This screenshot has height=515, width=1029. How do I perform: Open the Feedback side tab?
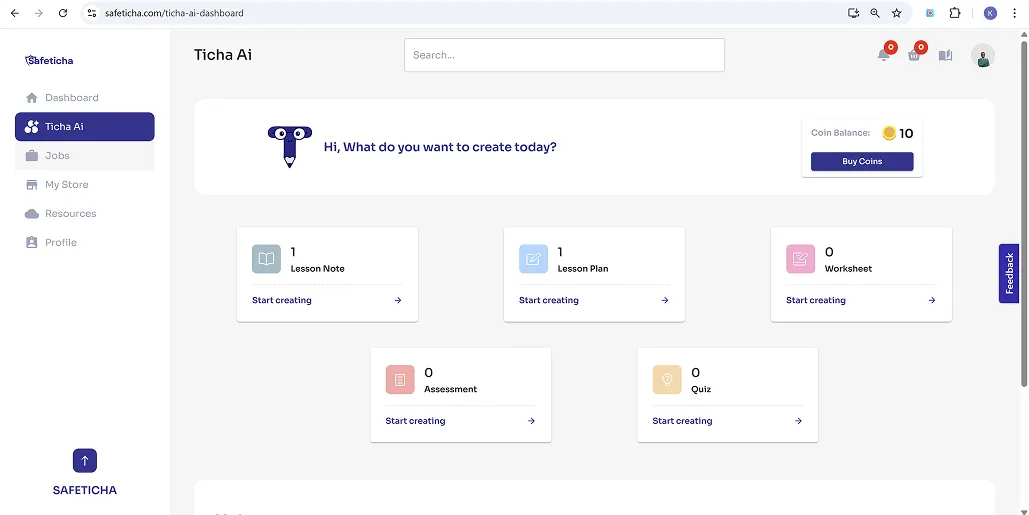click(1009, 274)
